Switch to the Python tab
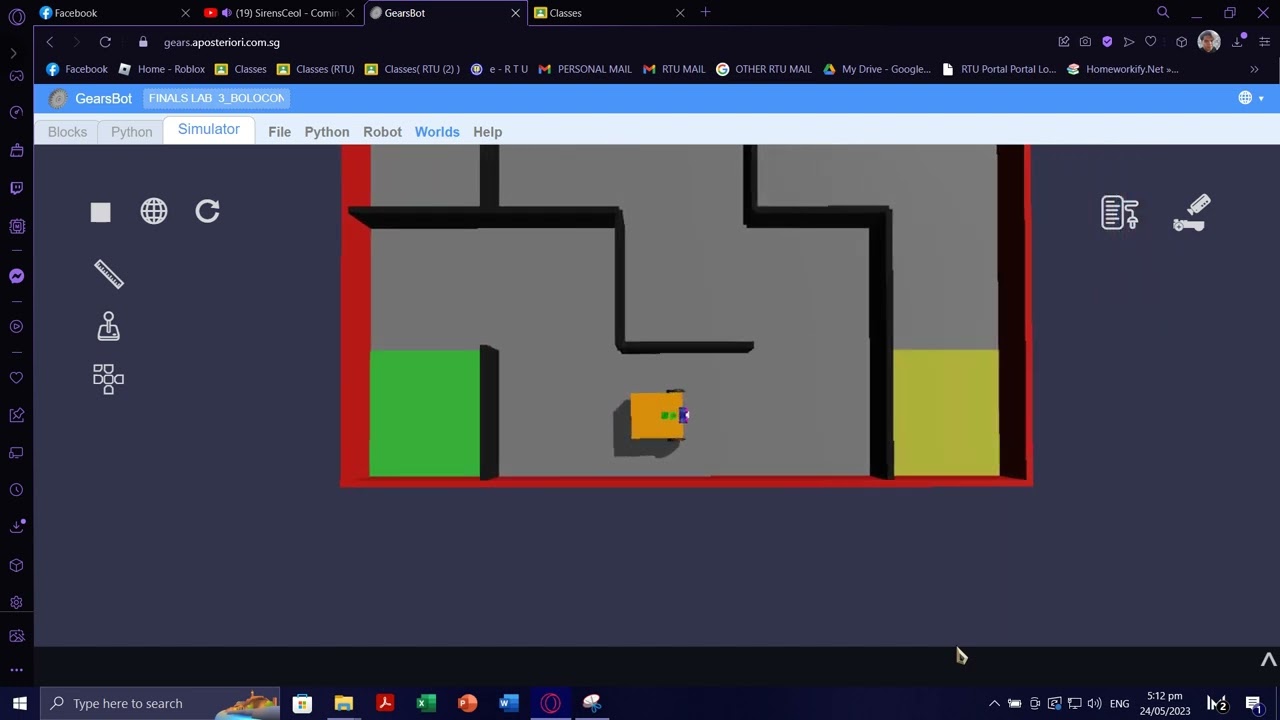The width and height of the screenshot is (1280, 720). click(131, 132)
